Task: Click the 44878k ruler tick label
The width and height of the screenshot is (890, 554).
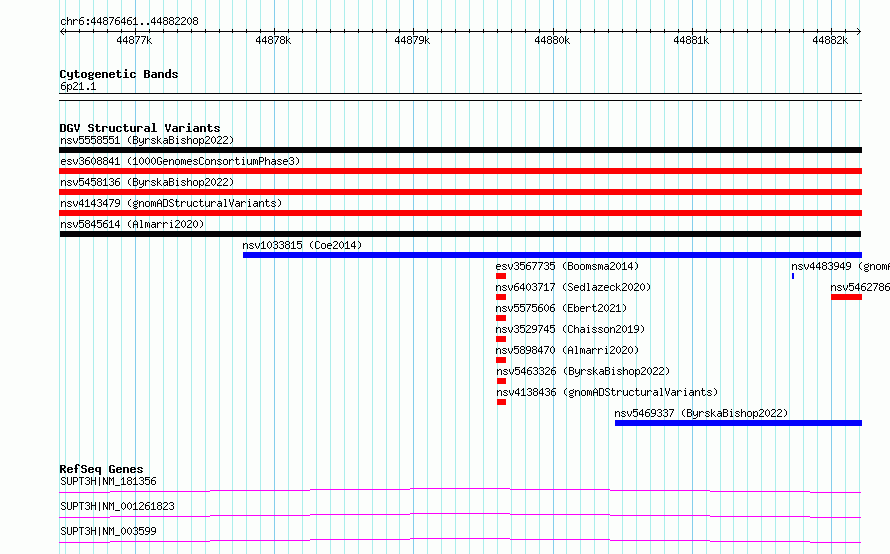Action: coord(273,40)
